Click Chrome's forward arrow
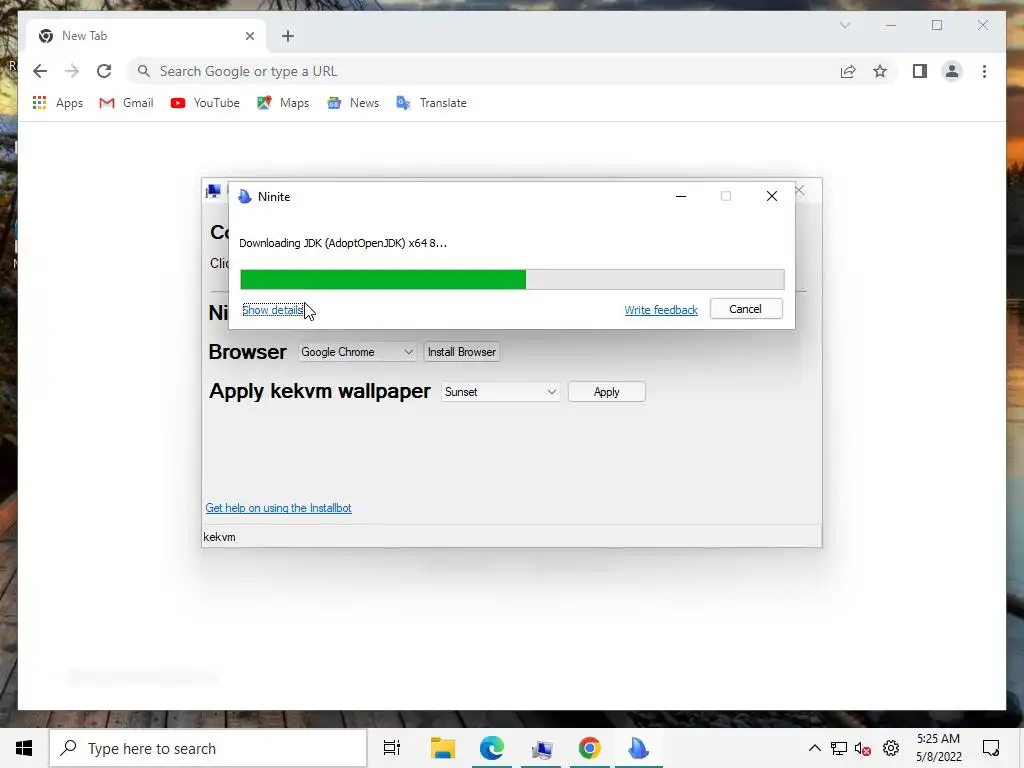This screenshot has width=1024, height=768. (72, 71)
